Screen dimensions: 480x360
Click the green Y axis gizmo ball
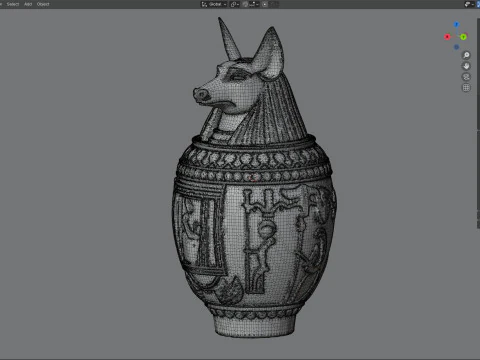(x=463, y=37)
